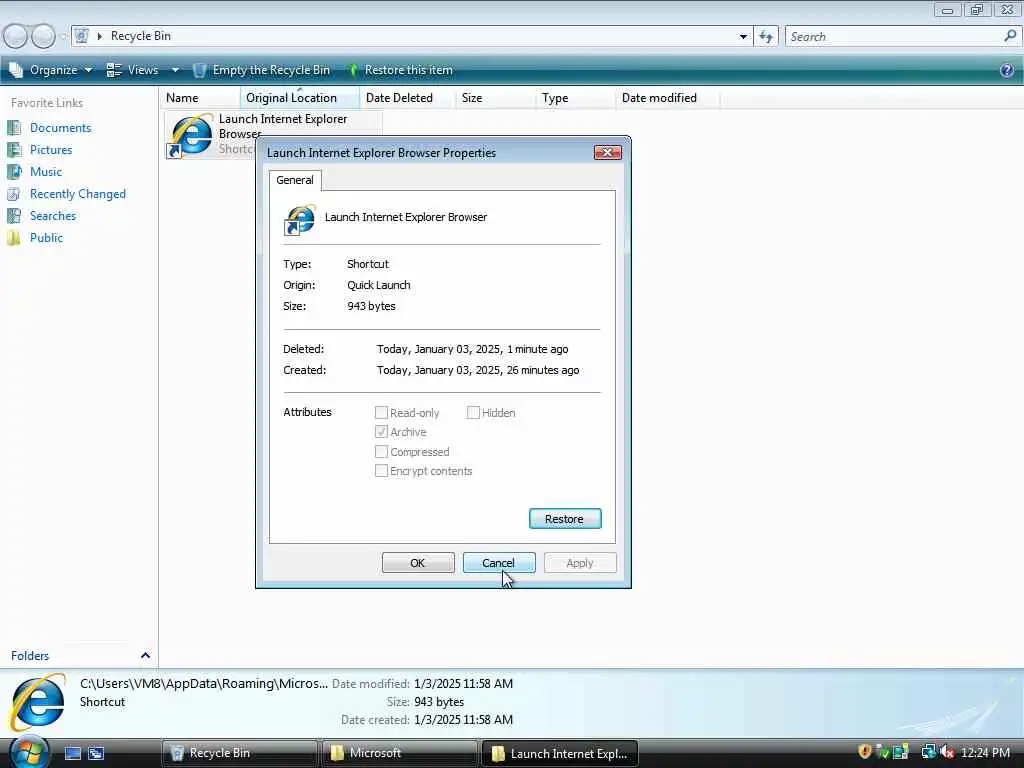Click the Public folder icon in sidebar
Viewport: 1024px width, 768px height.
14,238
